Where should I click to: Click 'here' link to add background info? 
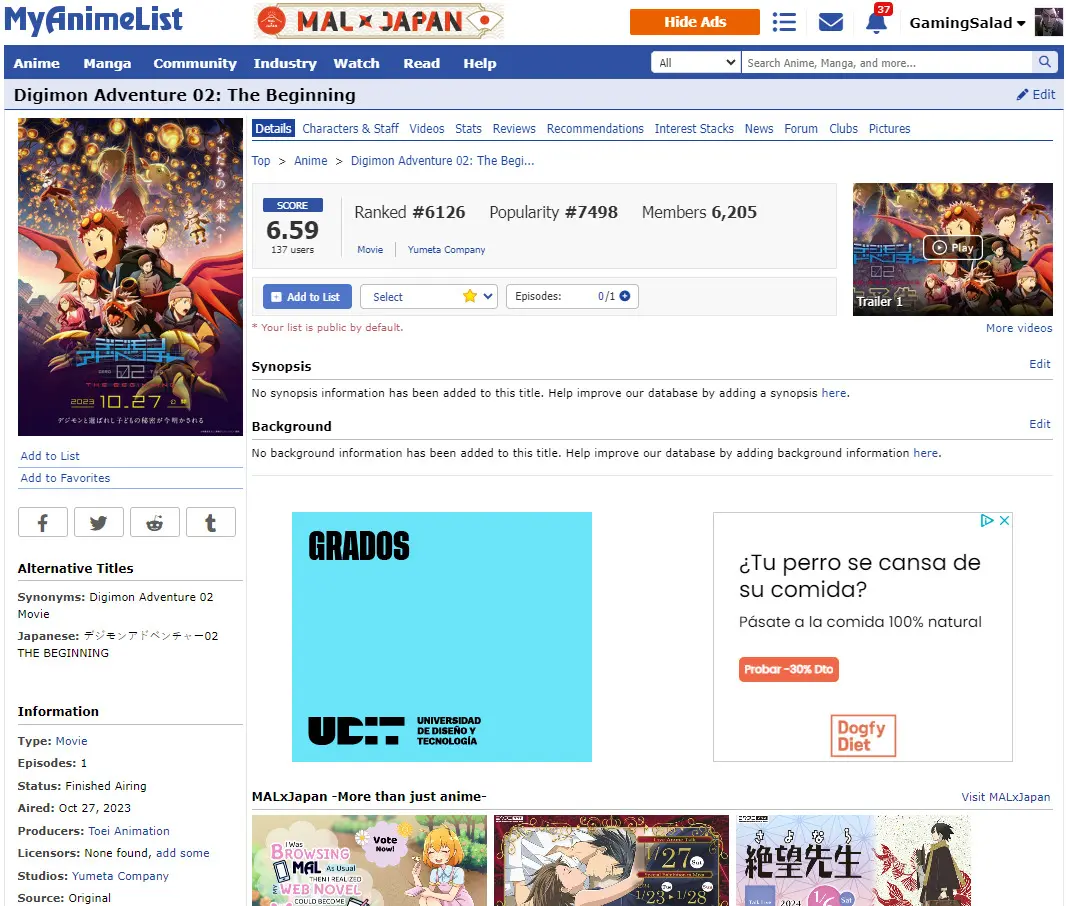pyautogui.click(x=925, y=453)
